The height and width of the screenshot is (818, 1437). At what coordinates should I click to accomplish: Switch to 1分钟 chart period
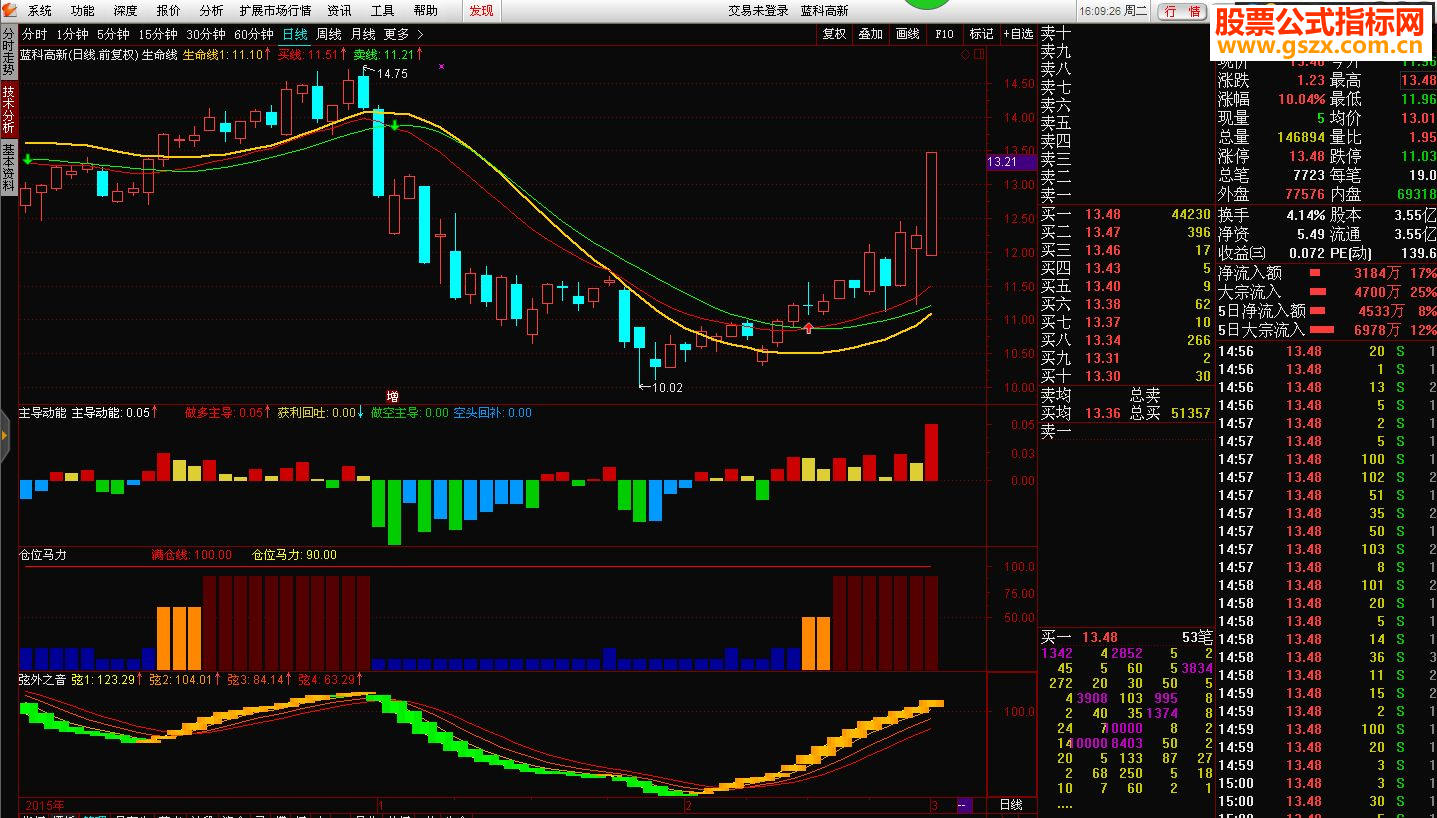pos(72,34)
